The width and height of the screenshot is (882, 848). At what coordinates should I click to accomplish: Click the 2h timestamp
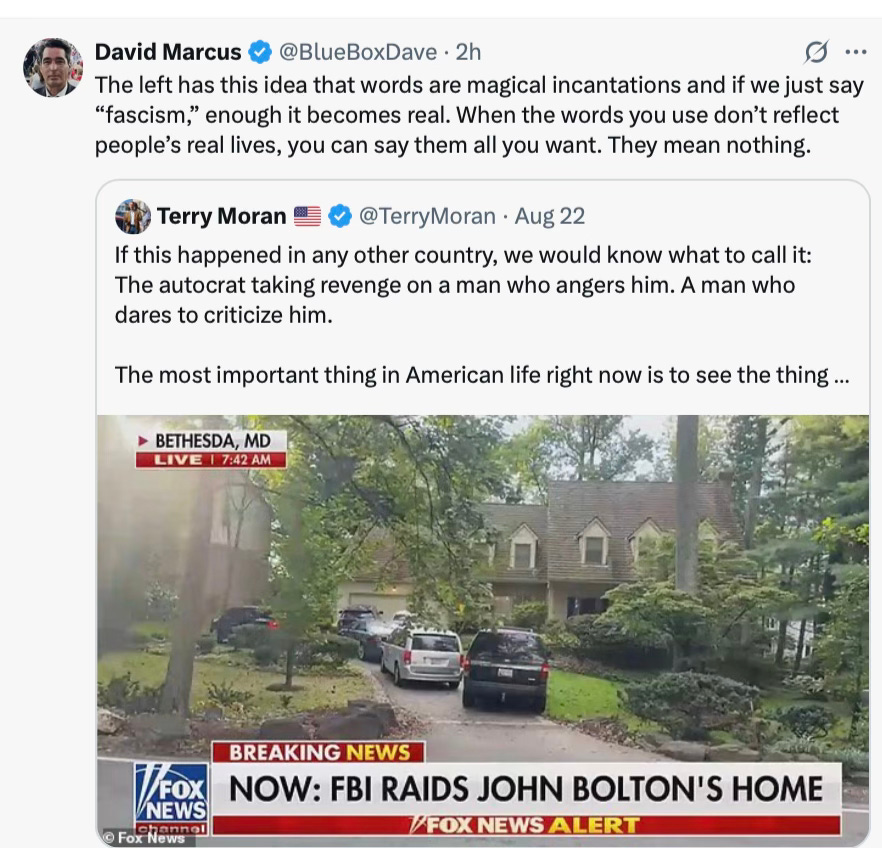point(468,52)
